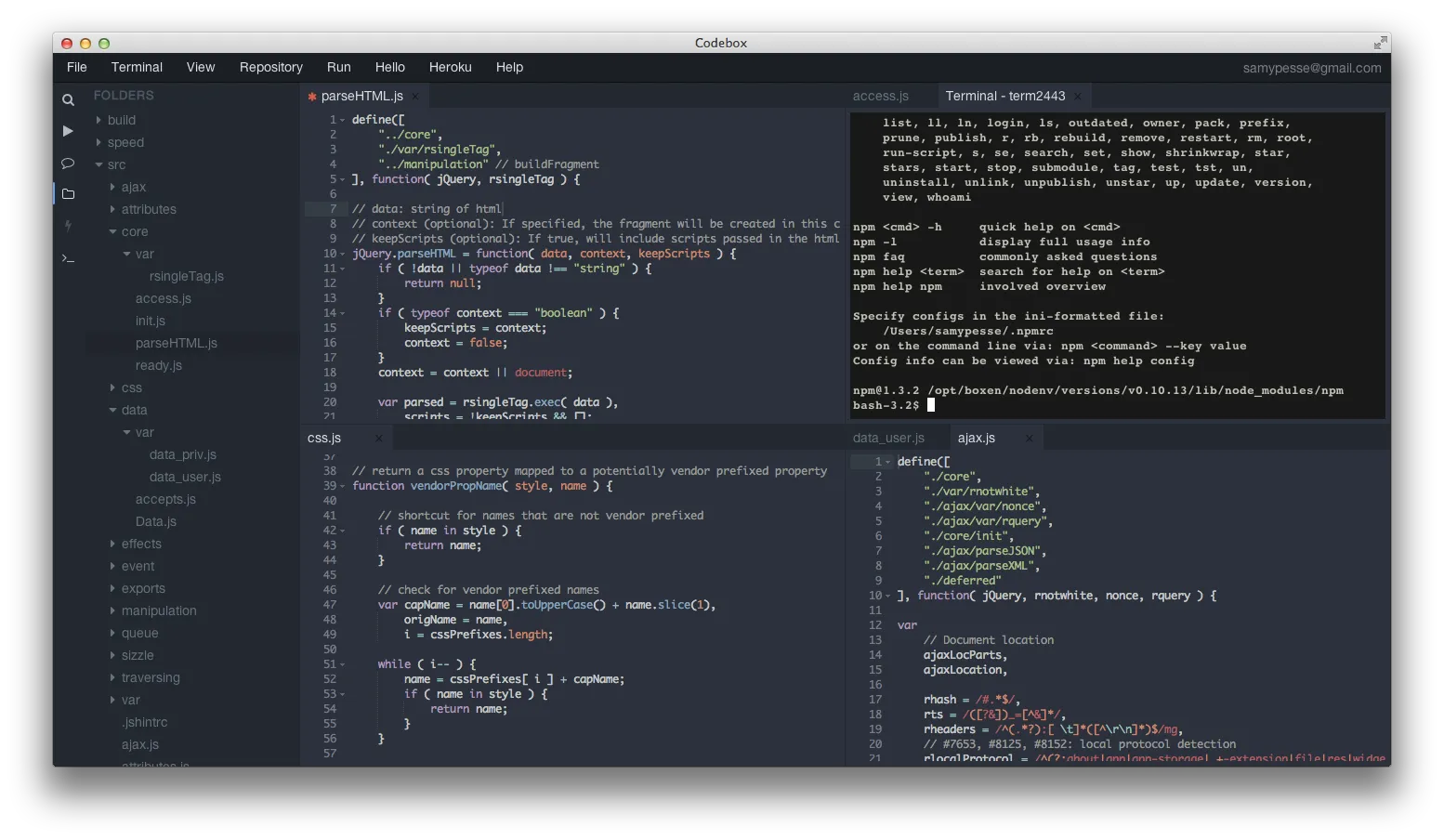Open ready.js in the file tree
1444x840 pixels.
[158, 365]
